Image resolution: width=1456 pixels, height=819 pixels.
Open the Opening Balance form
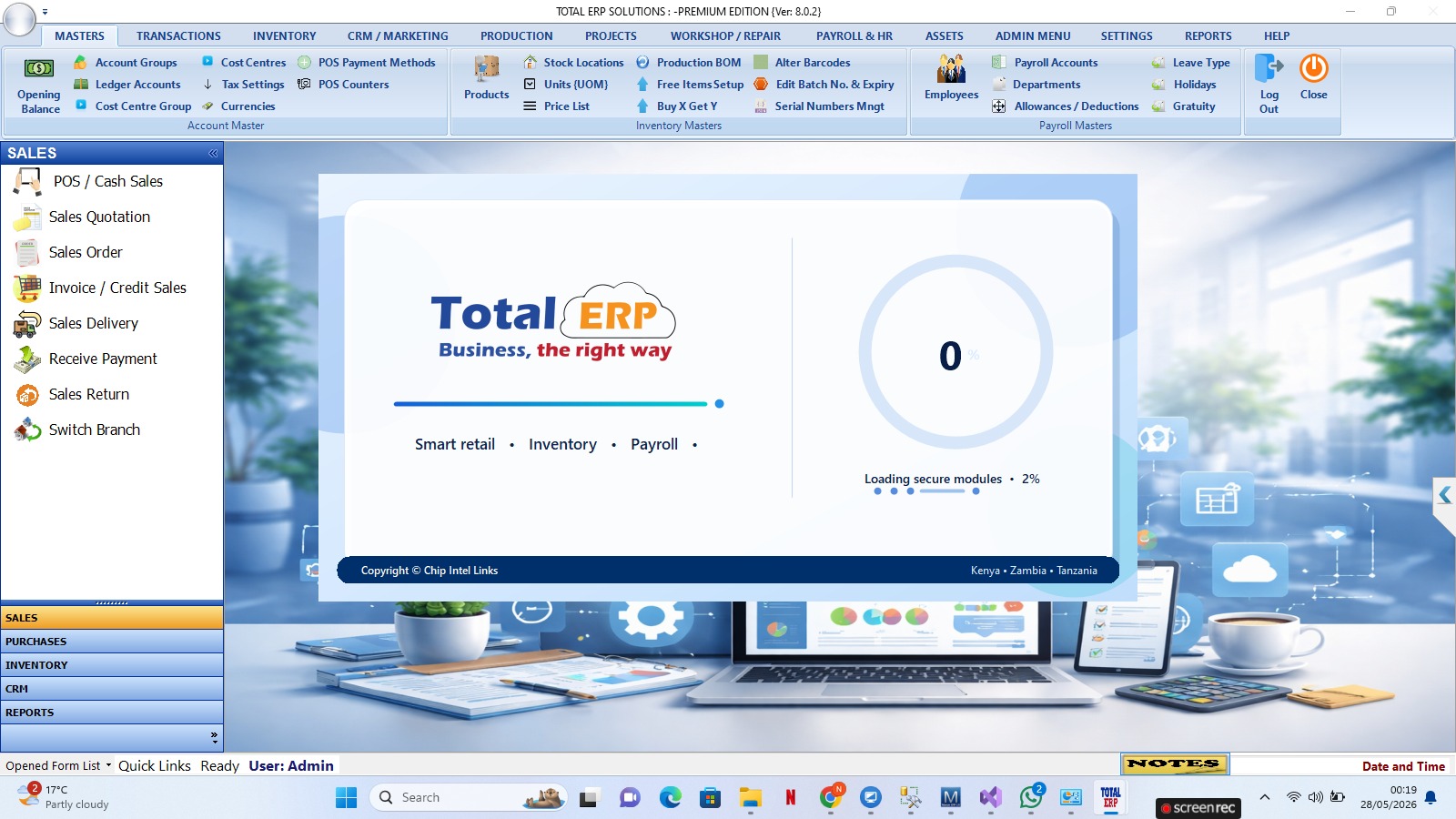pos(39,85)
